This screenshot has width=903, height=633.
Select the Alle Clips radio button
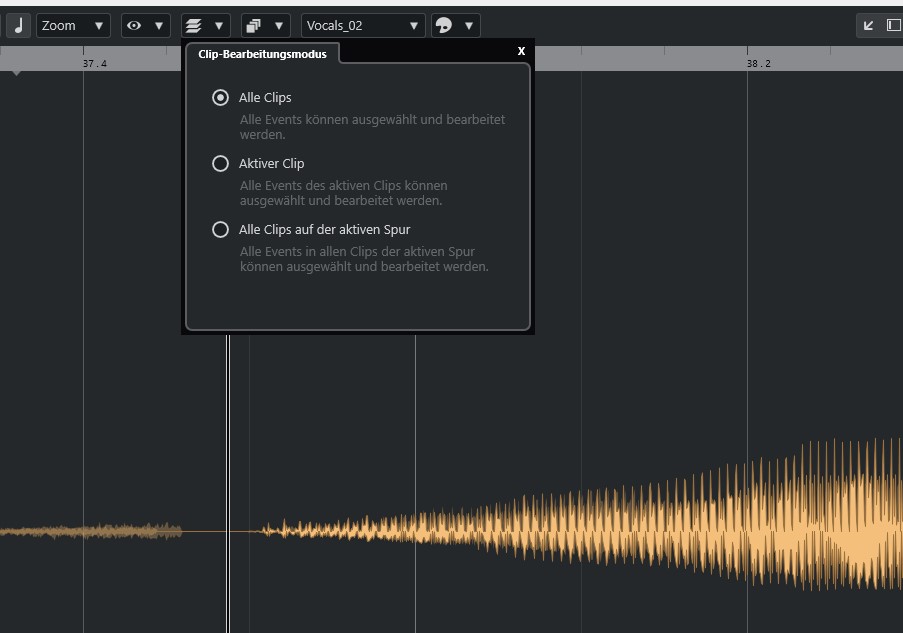coord(221,98)
